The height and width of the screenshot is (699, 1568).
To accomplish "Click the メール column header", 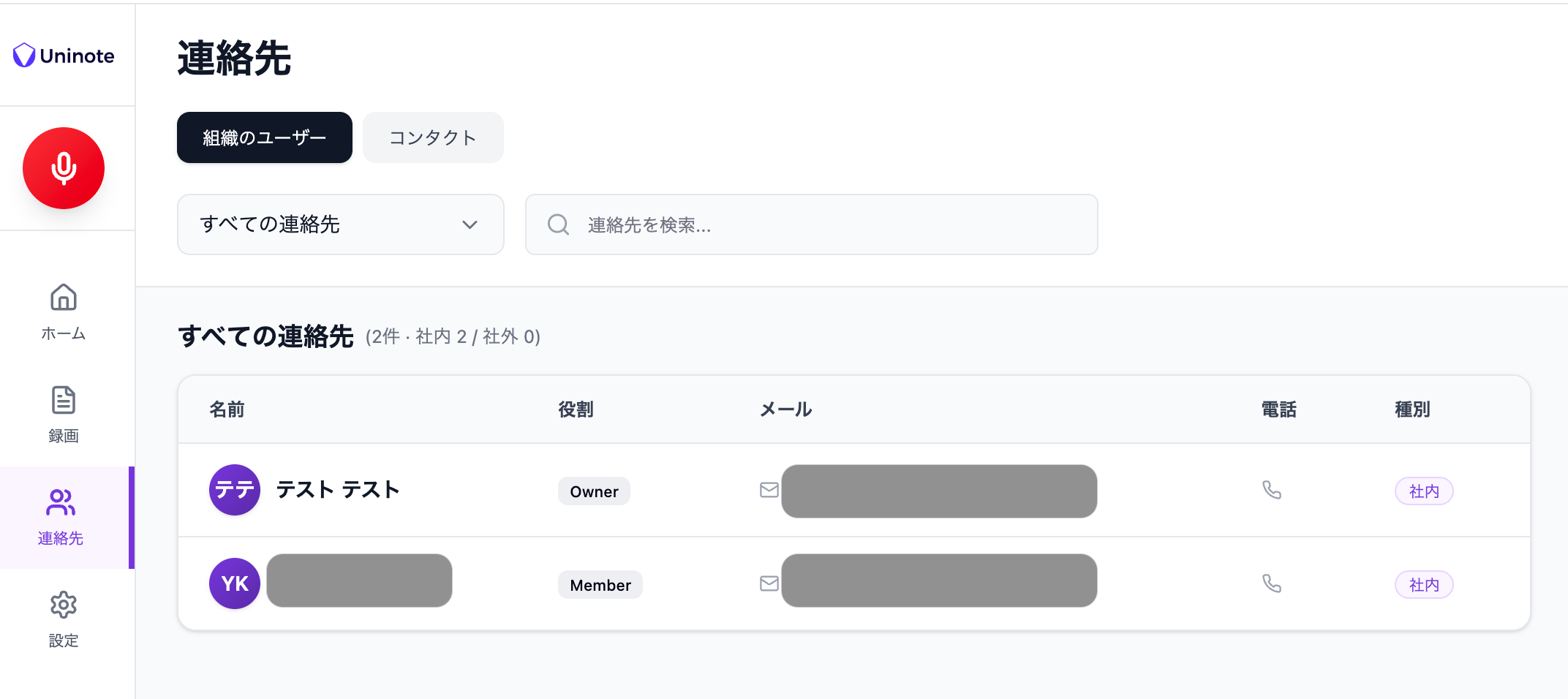I will [786, 409].
